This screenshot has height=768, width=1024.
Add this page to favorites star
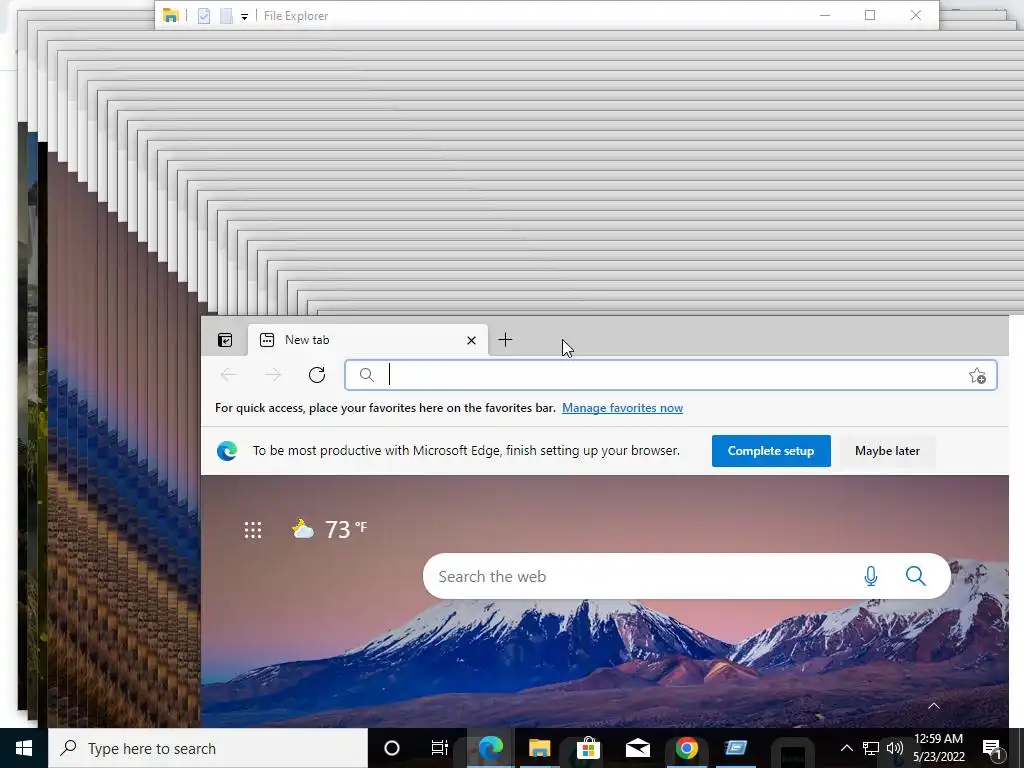point(977,376)
